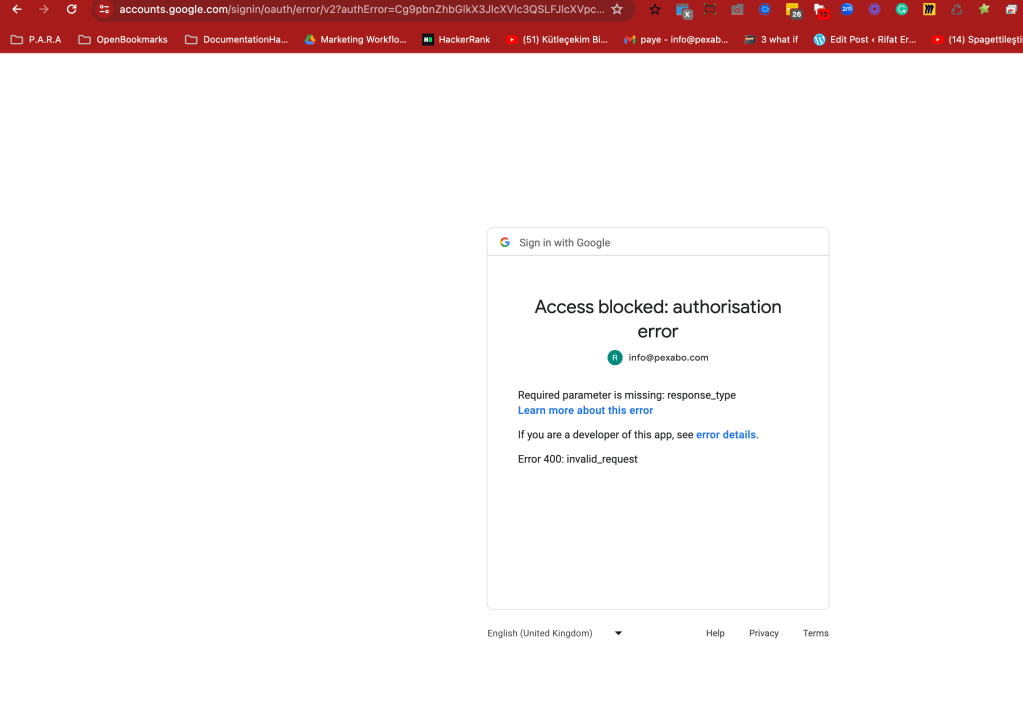Click the green R account avatar
The image size is (1023, 703).
click(x=615, y=357)
